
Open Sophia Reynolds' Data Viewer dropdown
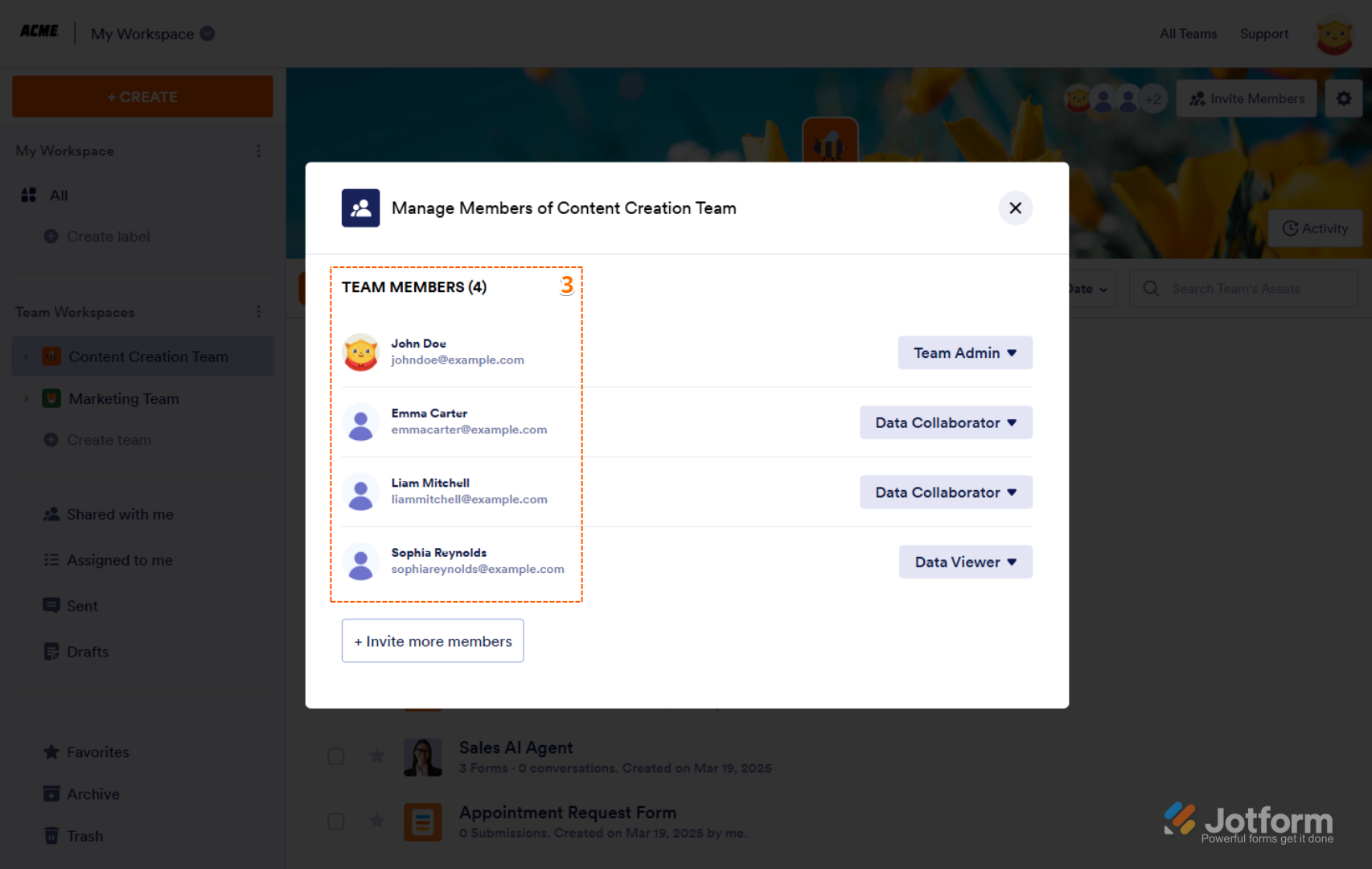(x=965, y=562)
